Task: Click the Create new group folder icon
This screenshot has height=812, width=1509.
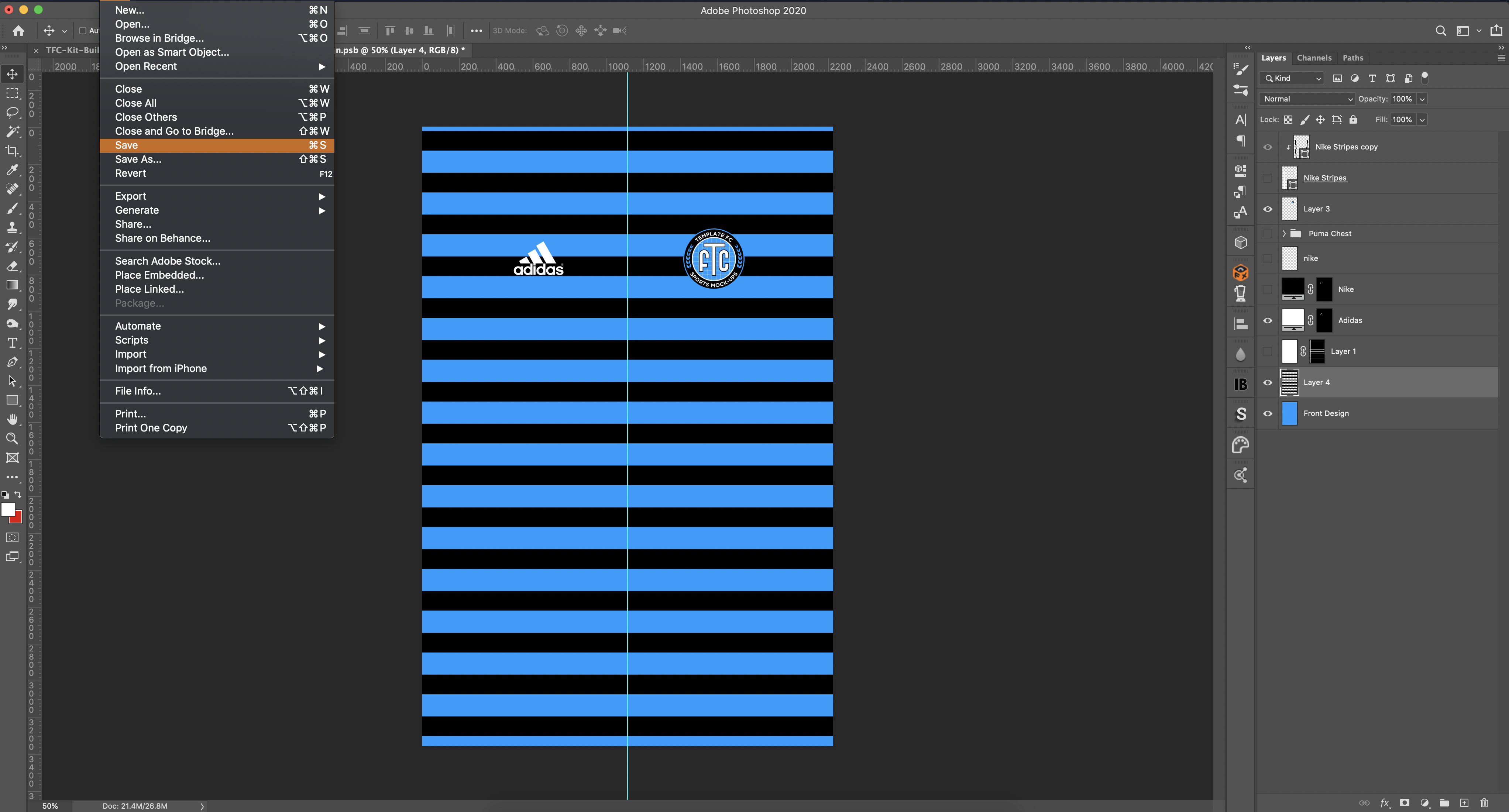Action: coord(1444,803)
